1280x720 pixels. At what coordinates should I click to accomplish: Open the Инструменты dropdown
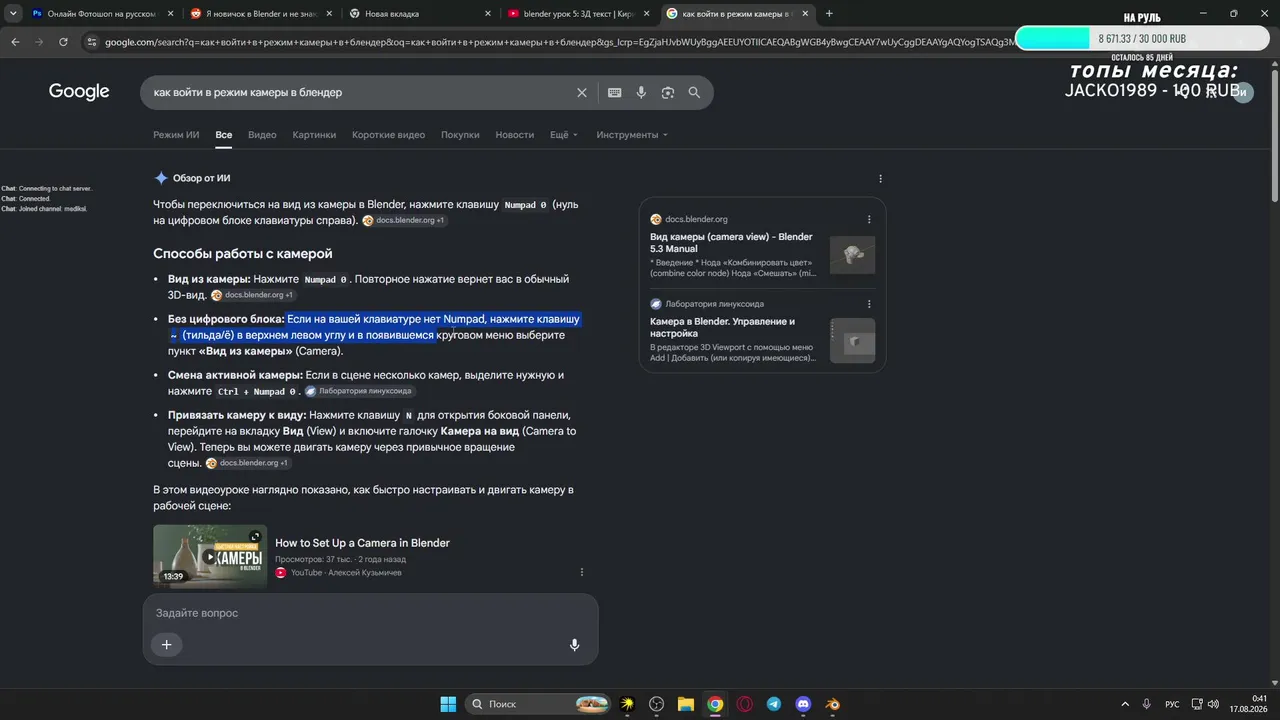(x=632, y=135)
